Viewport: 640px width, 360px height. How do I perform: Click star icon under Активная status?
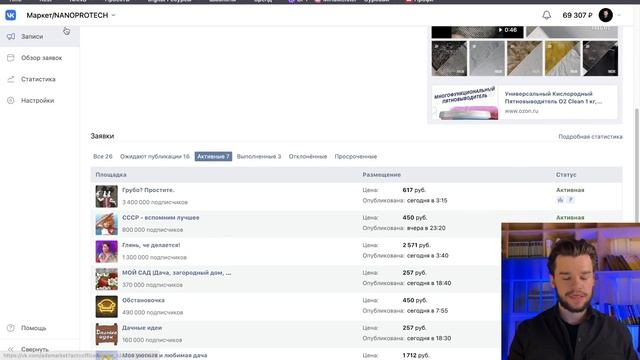pos(560,200)
